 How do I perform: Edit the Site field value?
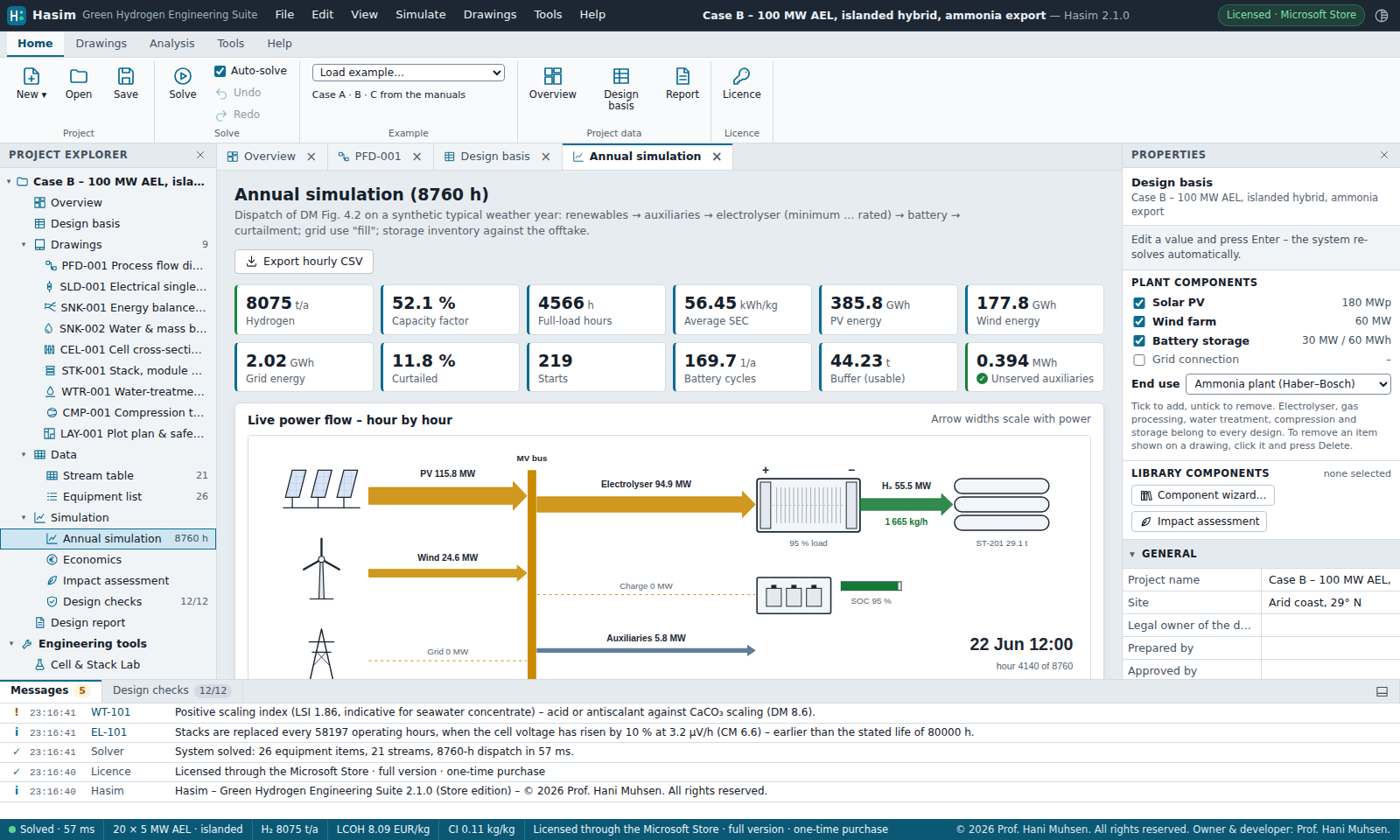pyautogui.click(x=1330, y=603)
